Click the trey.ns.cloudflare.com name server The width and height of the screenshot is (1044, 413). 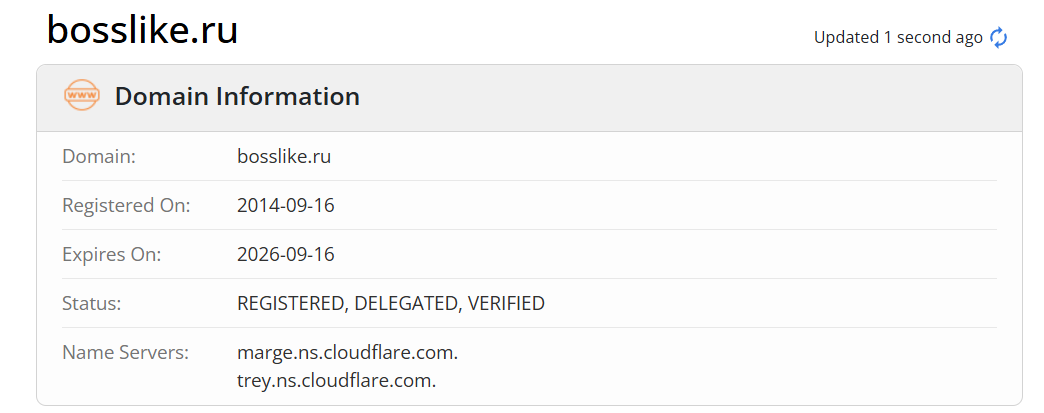[x=336, y=381]
